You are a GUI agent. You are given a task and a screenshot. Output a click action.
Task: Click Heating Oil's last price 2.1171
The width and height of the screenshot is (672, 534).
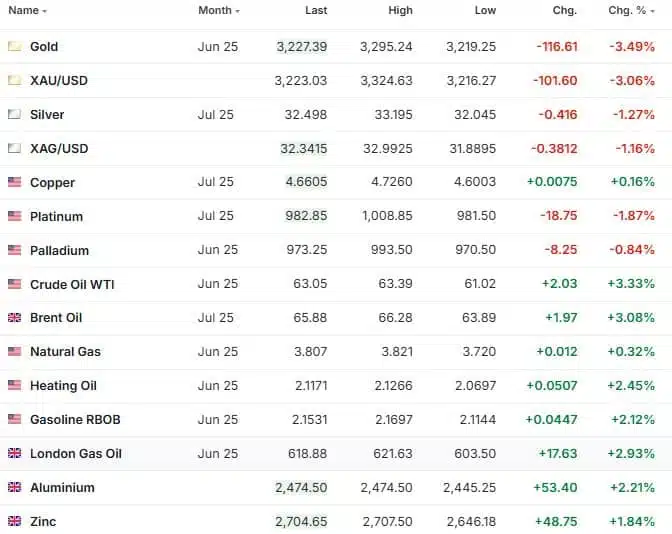307,386
